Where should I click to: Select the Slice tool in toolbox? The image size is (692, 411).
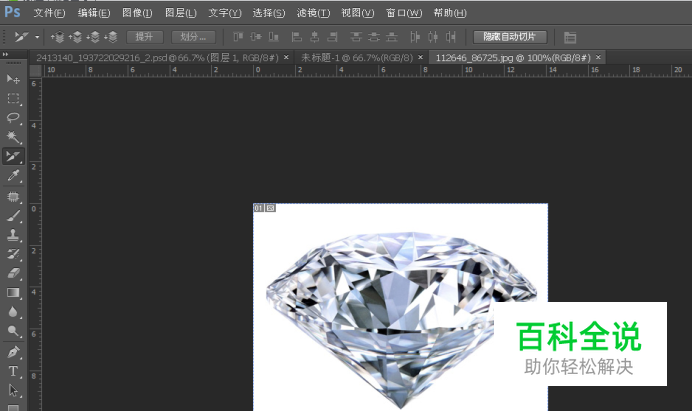[x=13, y=156]
